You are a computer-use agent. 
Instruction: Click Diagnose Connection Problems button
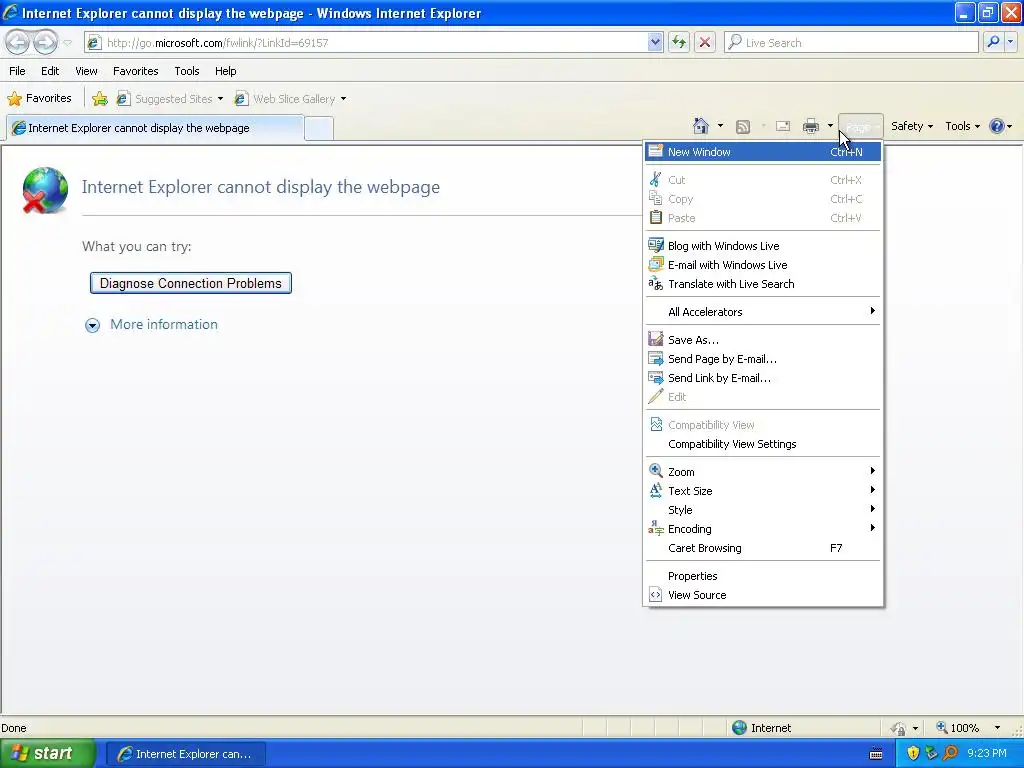(191, 283)
